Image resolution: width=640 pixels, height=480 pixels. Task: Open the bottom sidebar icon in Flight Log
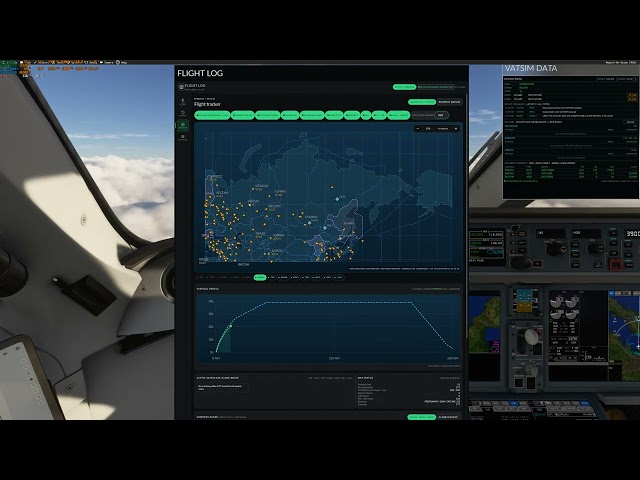point(182,138)
